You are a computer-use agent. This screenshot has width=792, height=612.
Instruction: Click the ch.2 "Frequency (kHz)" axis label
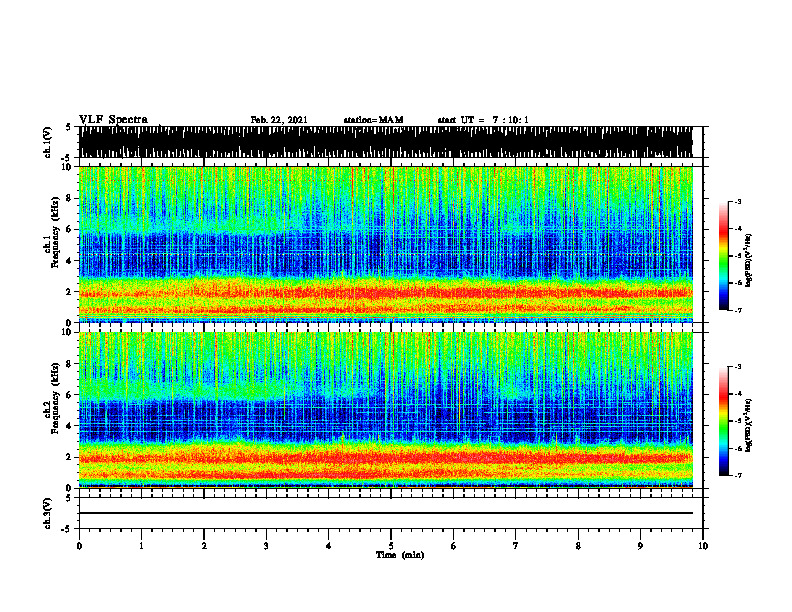click(55, 398)
